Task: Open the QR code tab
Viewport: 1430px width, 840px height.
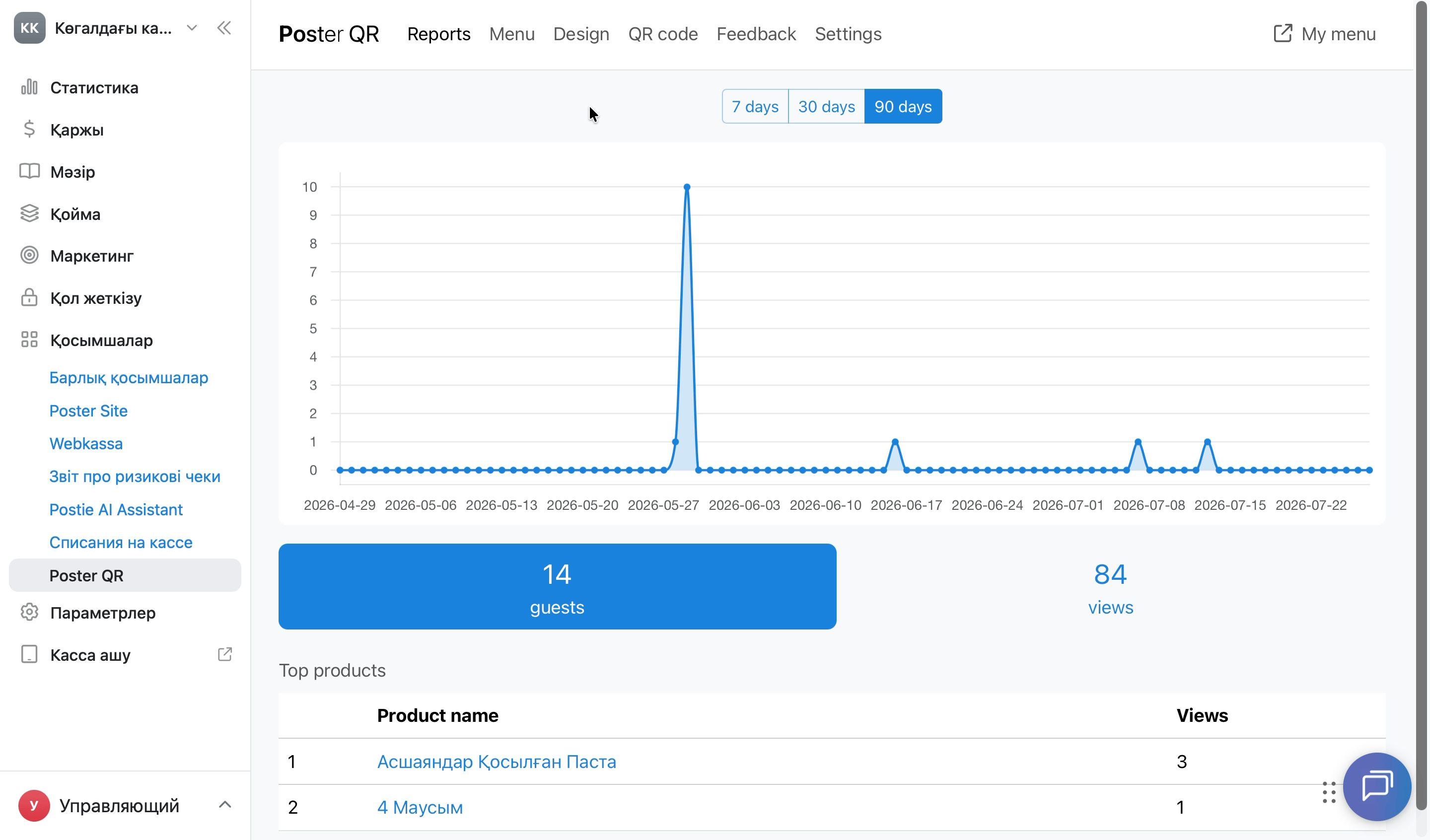Action: pos(663,34)
